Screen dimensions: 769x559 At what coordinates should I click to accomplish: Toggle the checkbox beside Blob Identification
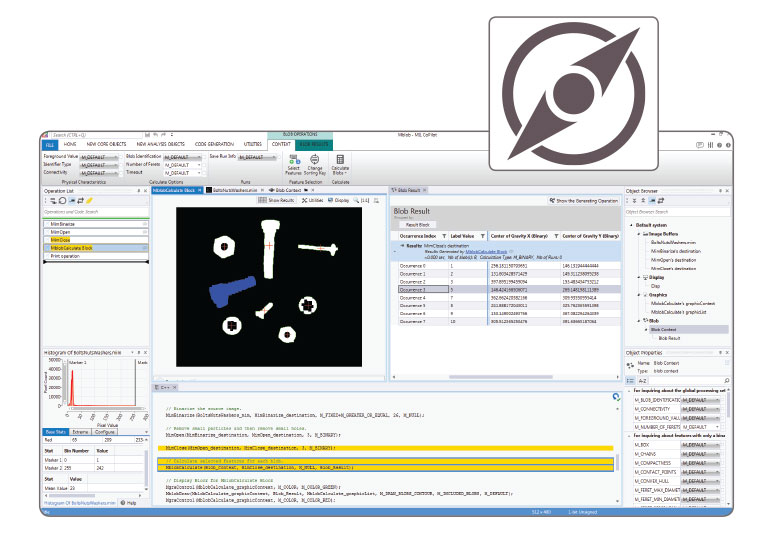click(205, 157)
